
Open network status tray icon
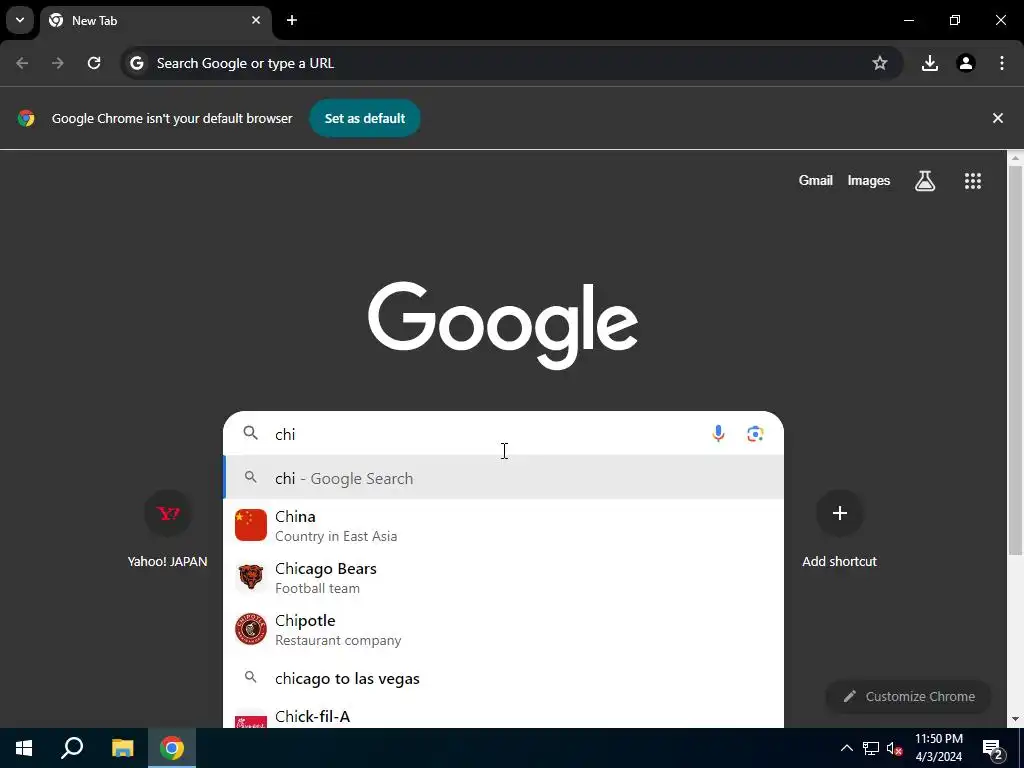click(x=871, y=748)
